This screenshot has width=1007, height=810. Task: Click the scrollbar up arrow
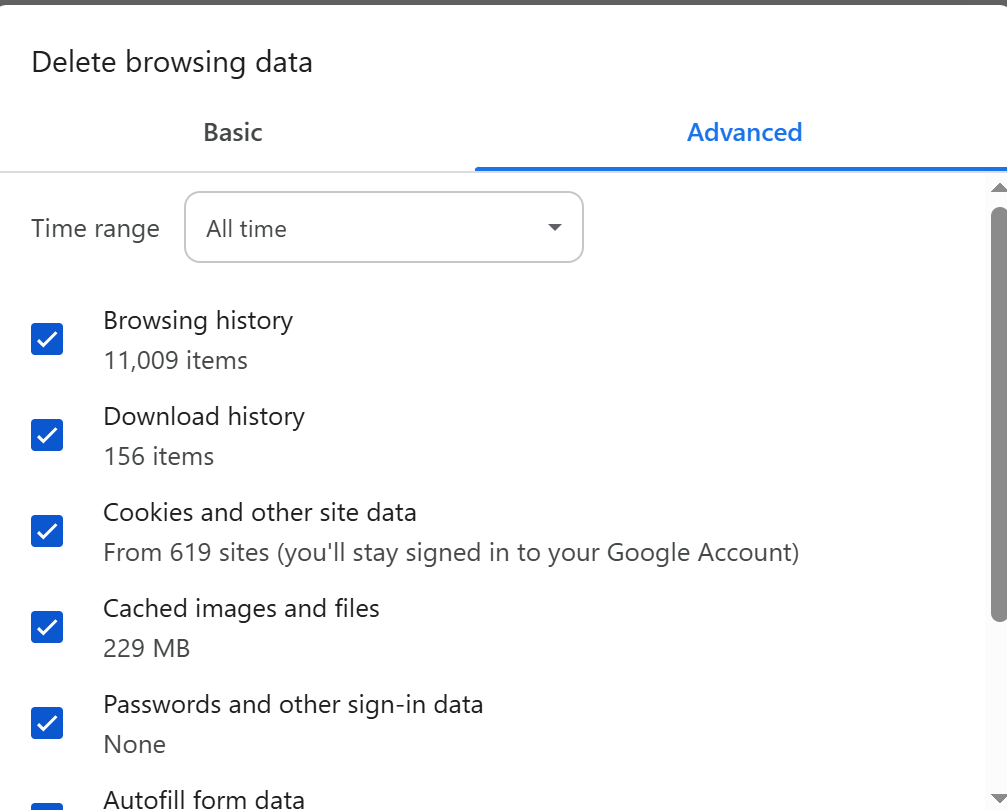pos(999,188)
